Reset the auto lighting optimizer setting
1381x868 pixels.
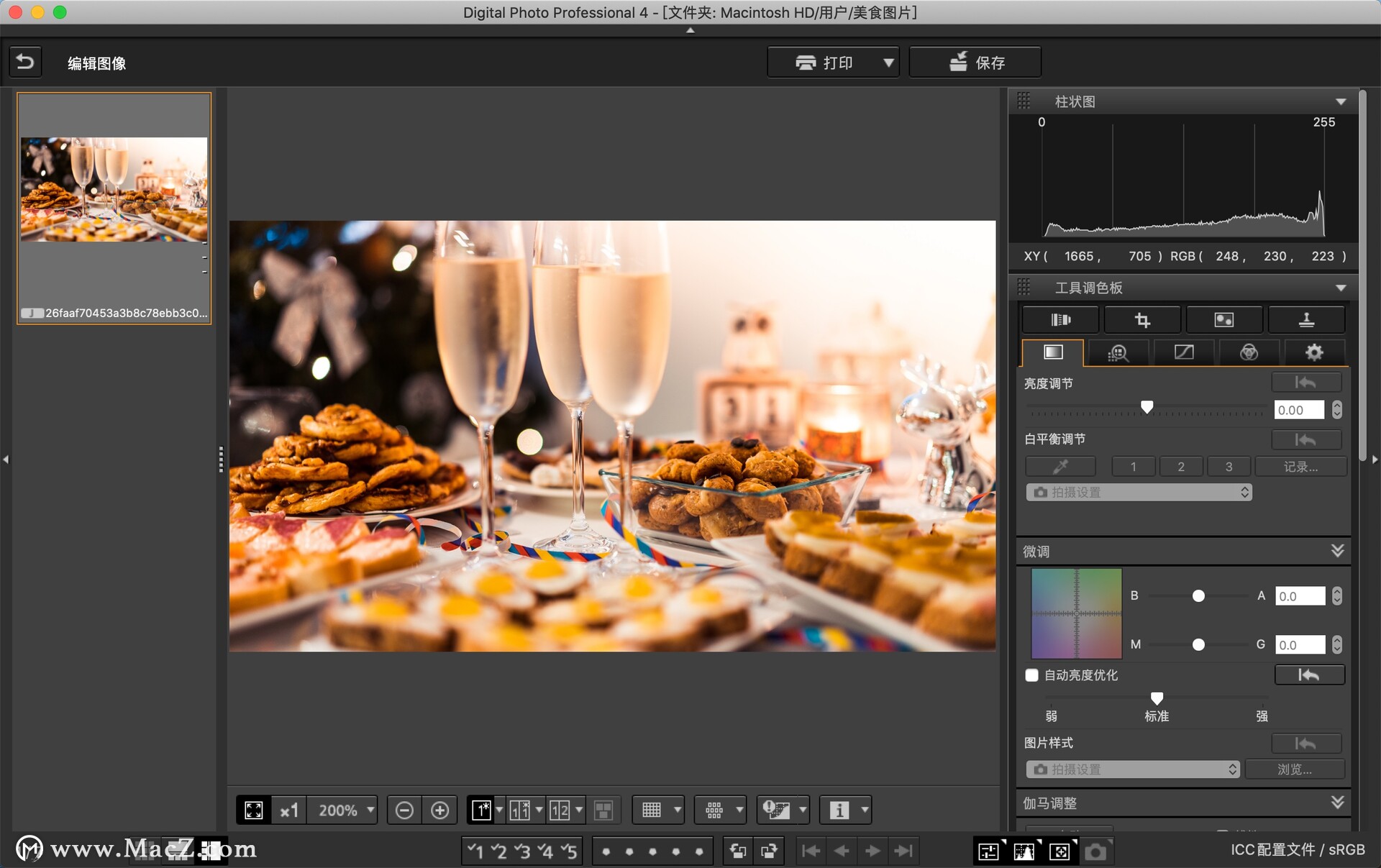(1309, 675)
